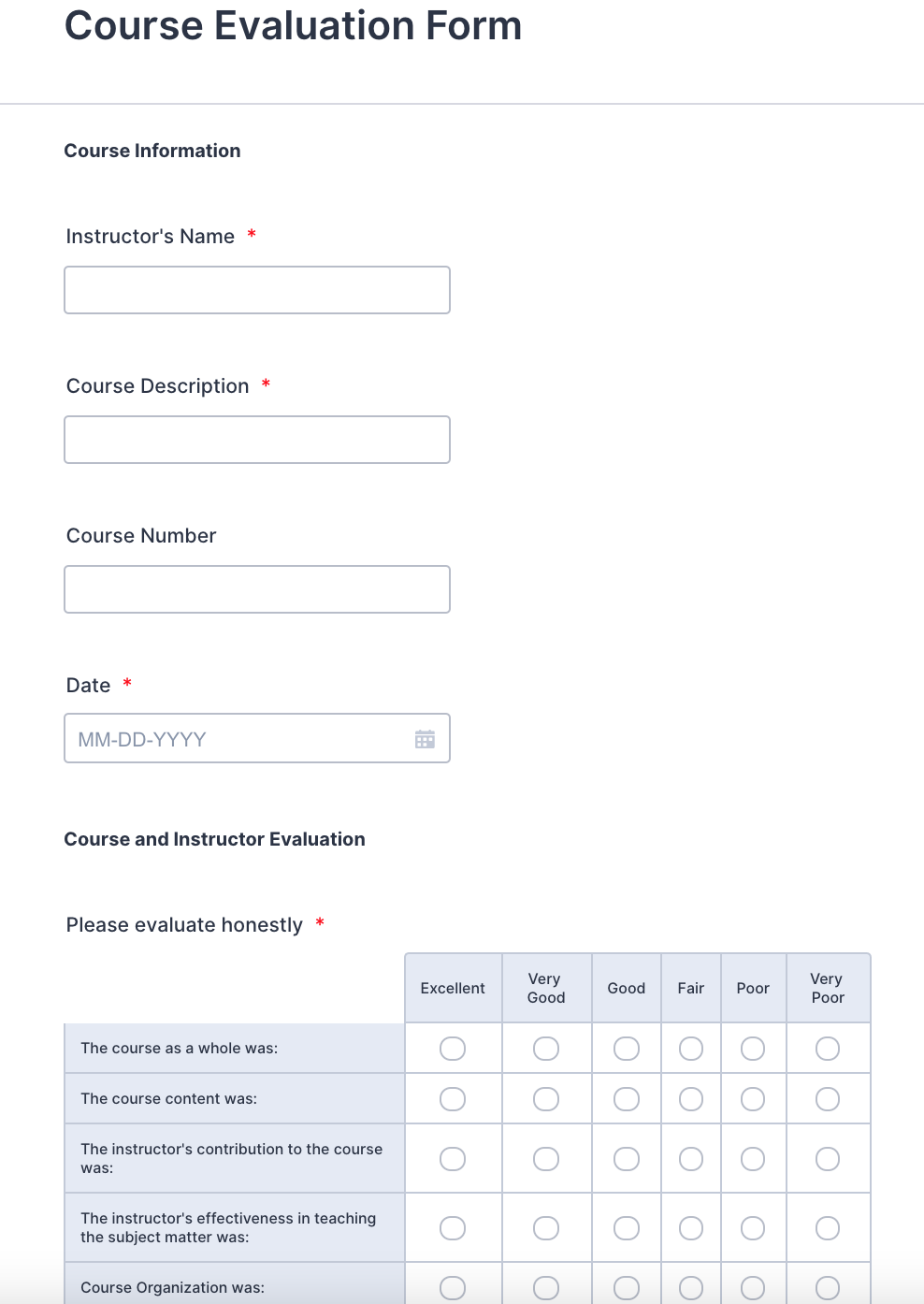
Task: Choose Fair for the course content
Action: [x=691, y=1099]
